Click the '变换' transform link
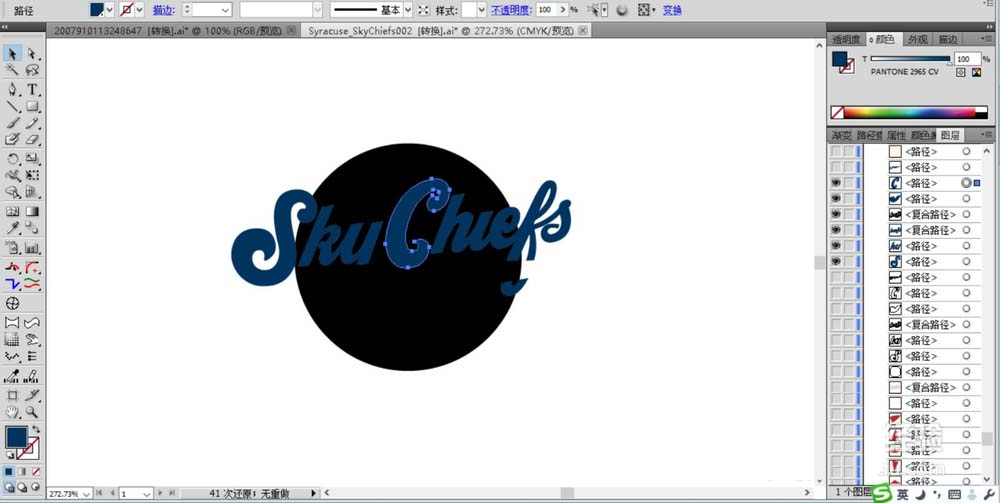Viewport: 1000px width, 503px height. pyautogui.click(x=672, y=10)
